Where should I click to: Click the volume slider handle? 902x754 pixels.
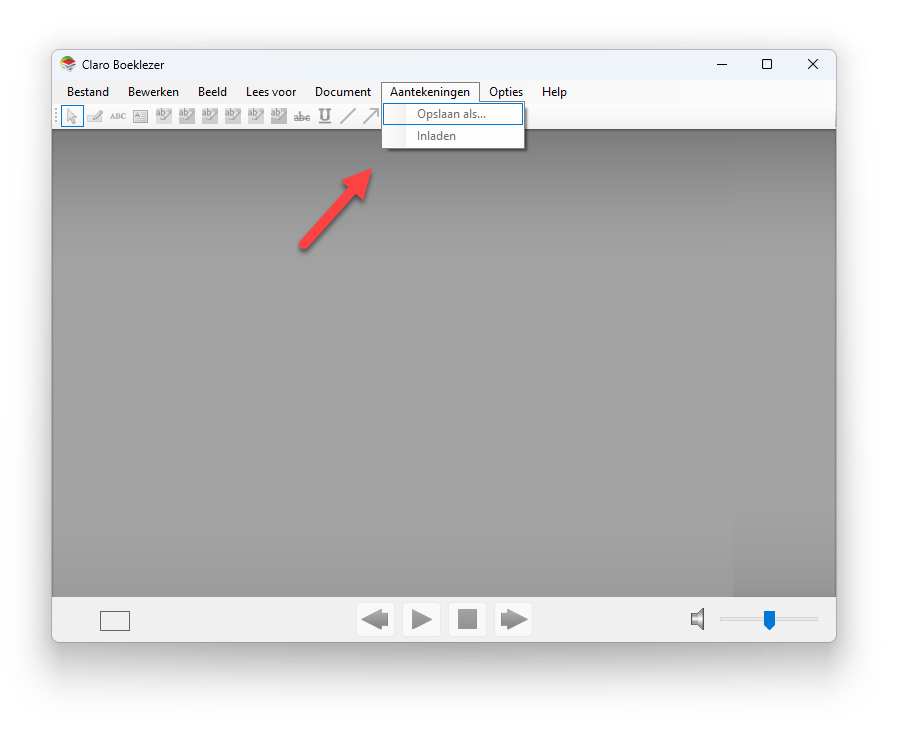(x=769, y=620)
